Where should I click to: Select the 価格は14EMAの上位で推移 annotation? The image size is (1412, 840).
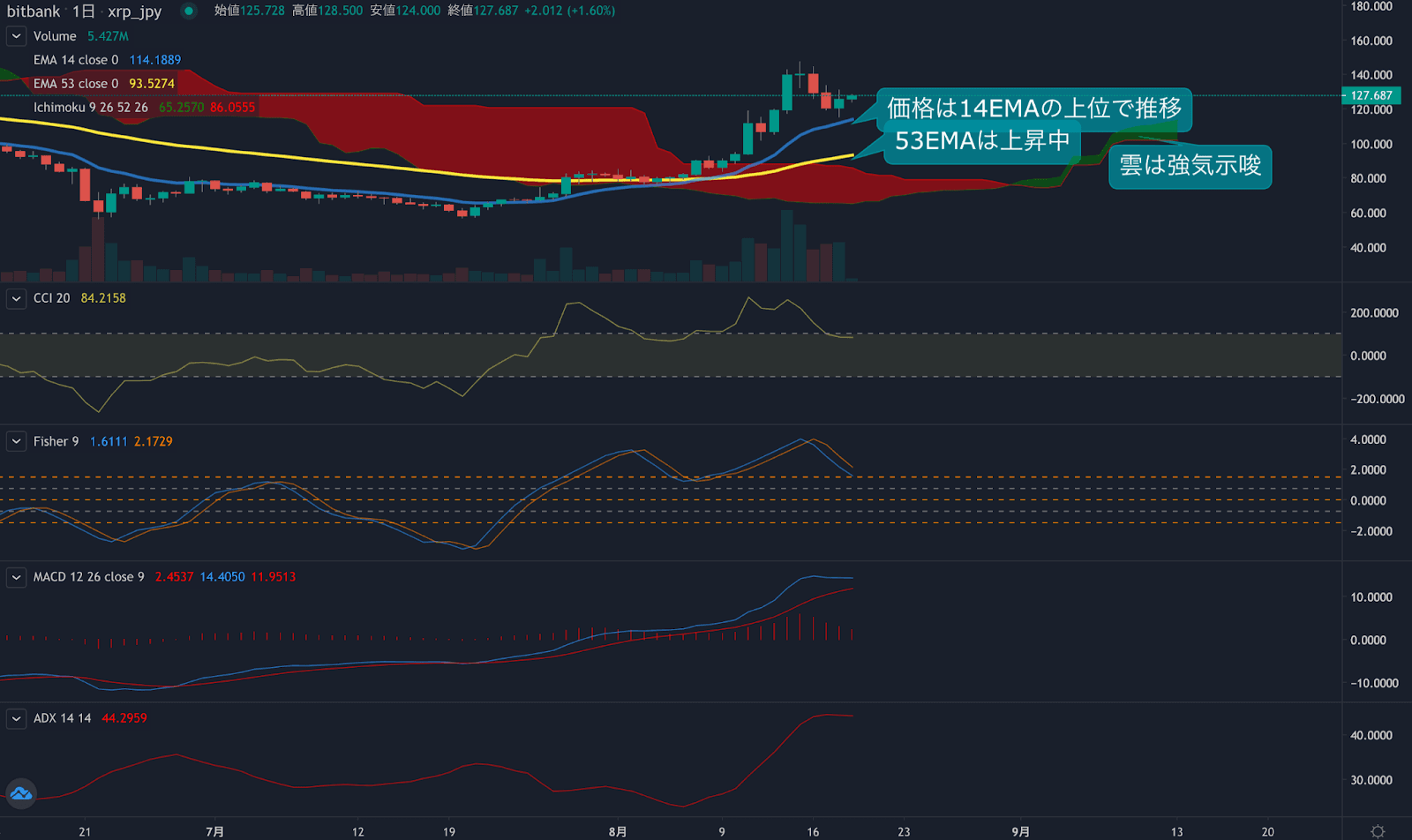pyautogui.click(x=1033, y=109)
